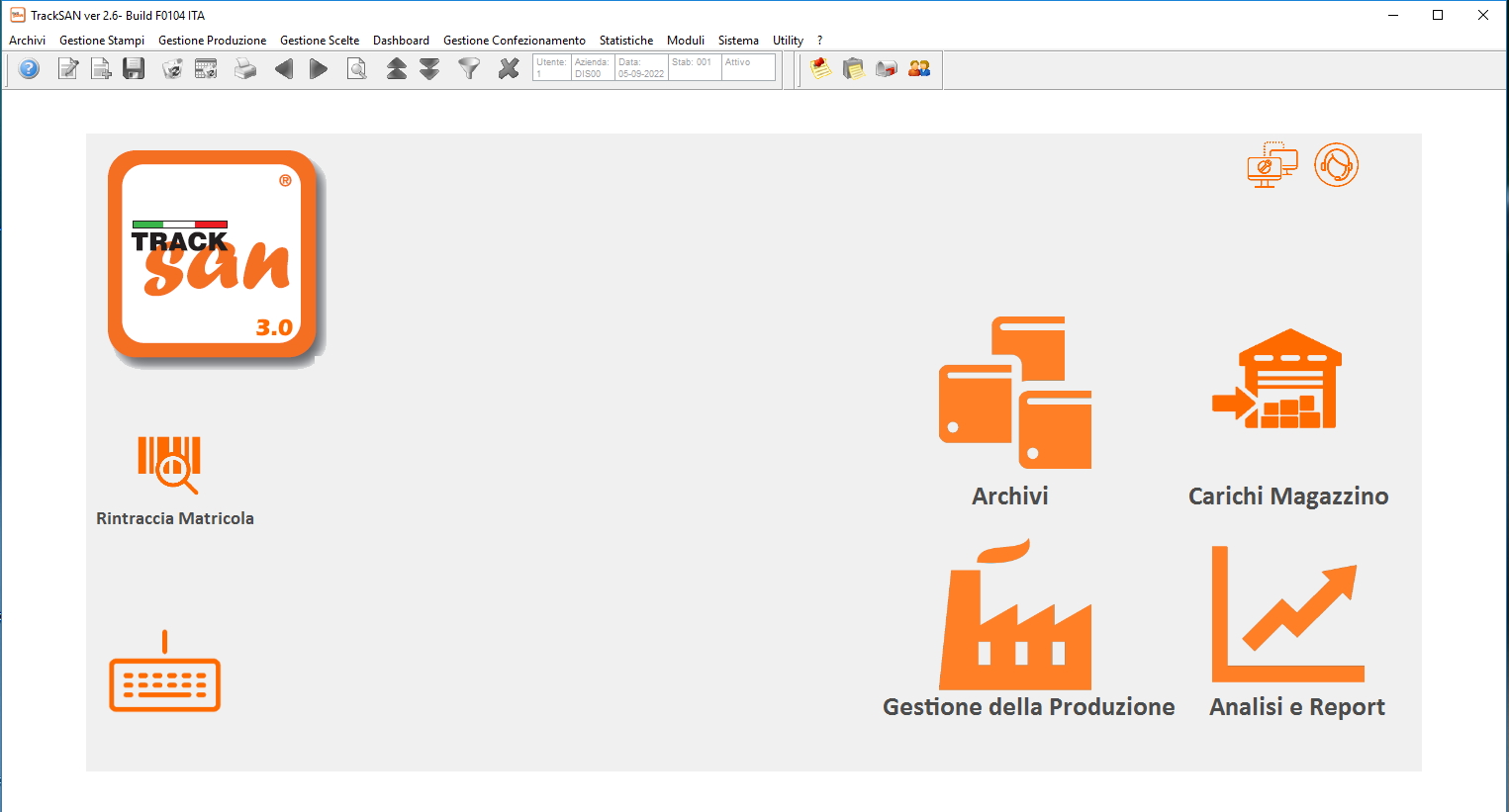Open the Archivi menu
Image resolution: width=1509 pixels, height=812 pixels.
(28, 41)
